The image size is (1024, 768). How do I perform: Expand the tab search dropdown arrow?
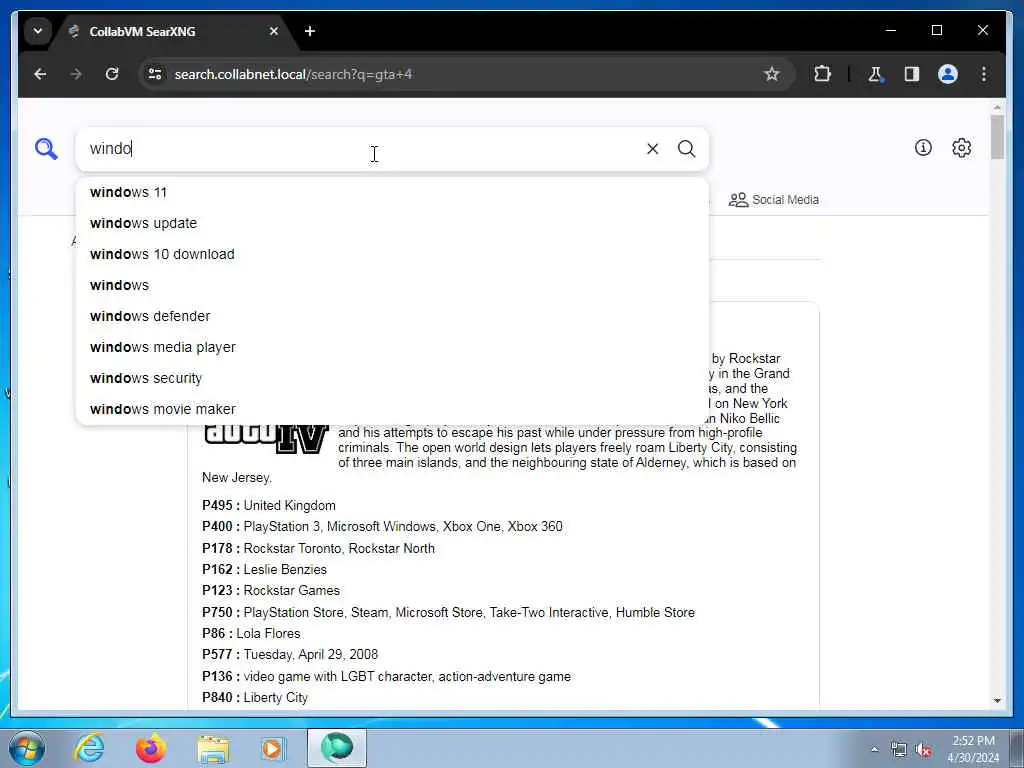click(38, 31)
